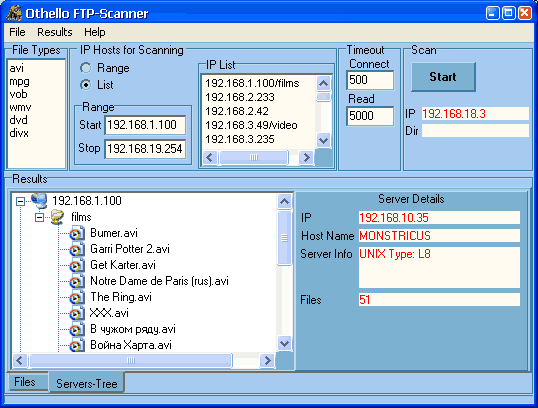Click the computer icon beside 192.168.1.100
The height and width of the screenshot is (408, 538).
(39, 200)
